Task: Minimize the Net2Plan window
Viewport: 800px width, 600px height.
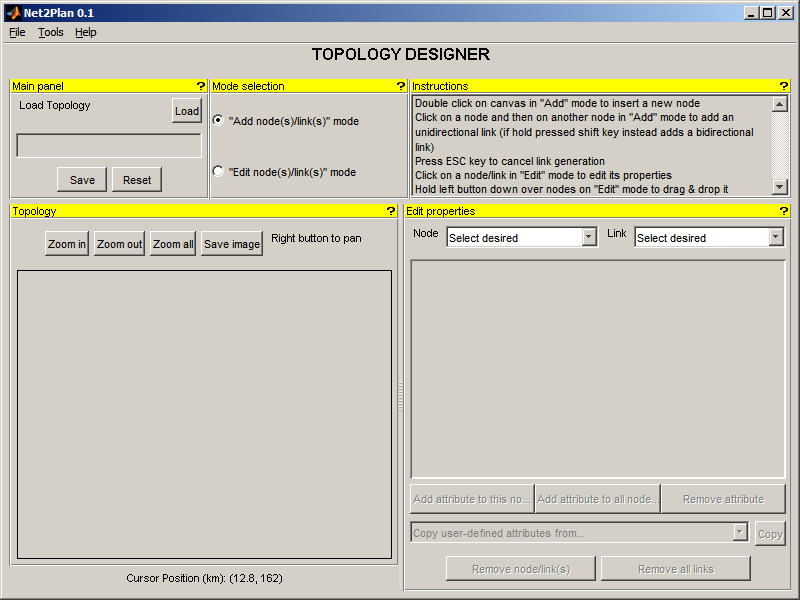Action: pos(751,13)
